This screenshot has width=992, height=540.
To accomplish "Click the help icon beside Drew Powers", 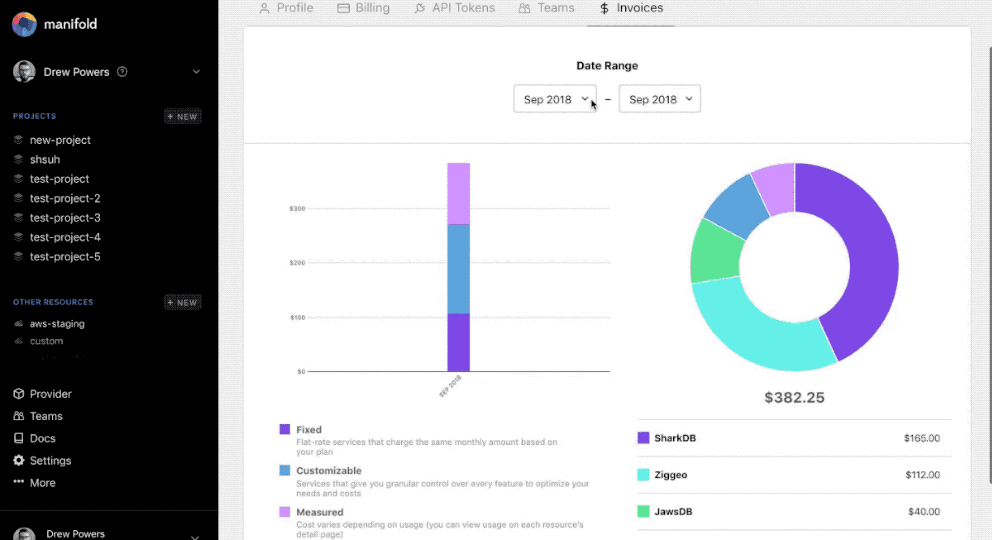I will pyautogui.click(x=122, y=72).
